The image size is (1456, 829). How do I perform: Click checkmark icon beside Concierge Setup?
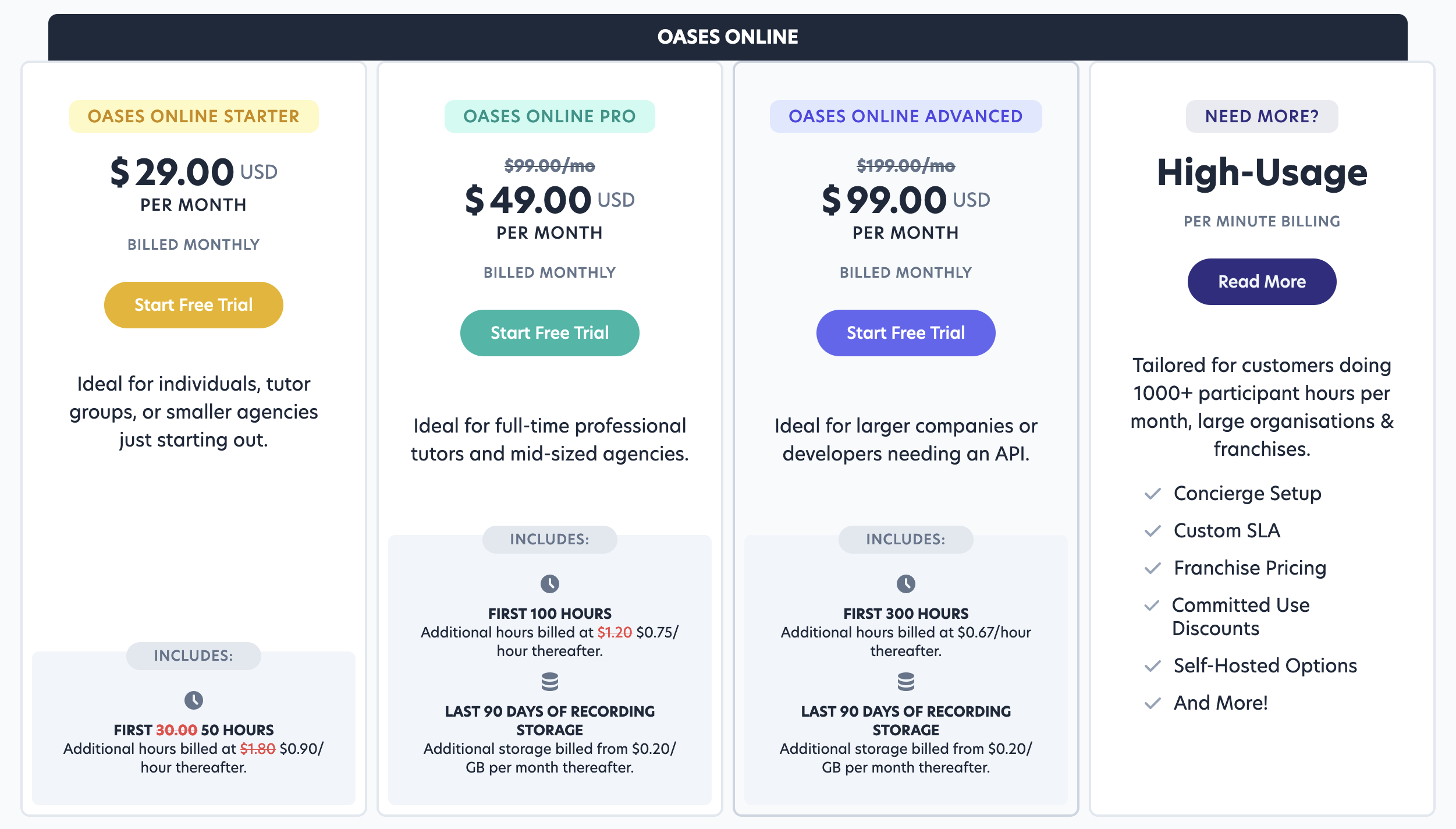[x=1153, y=494]
